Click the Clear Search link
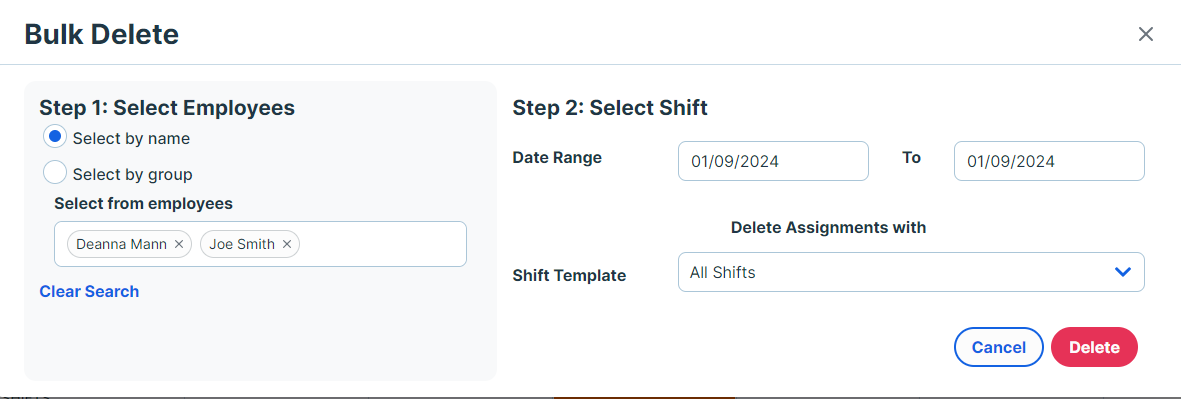Viewport: 1181px width, 399px height. (x=89, y=291)
